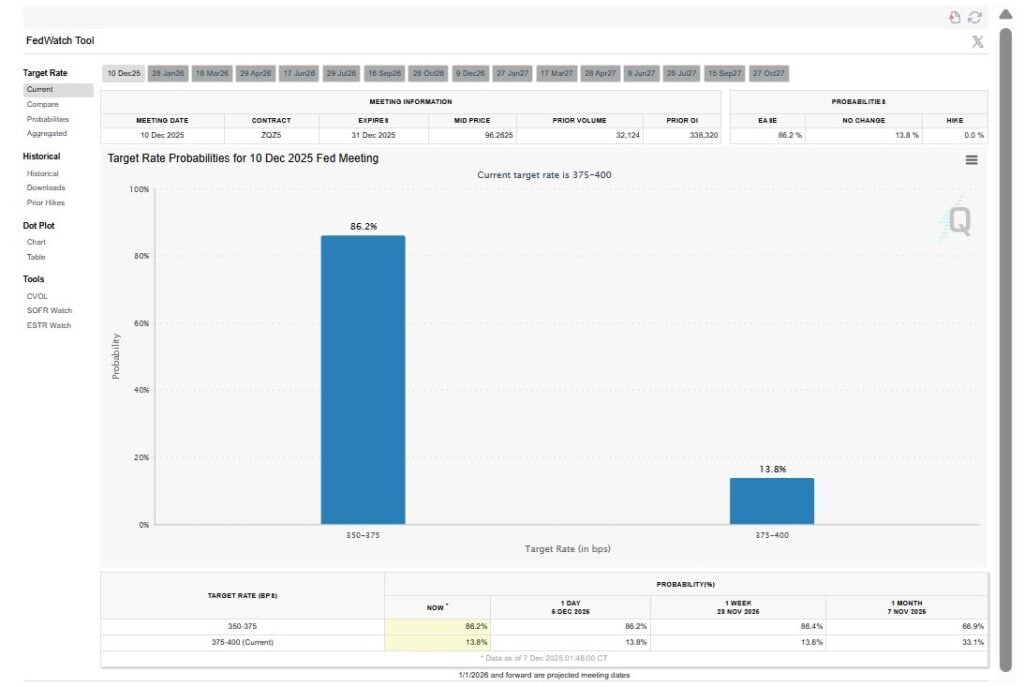Open the currently selected 10 Dec25 tab

[122, 72]
